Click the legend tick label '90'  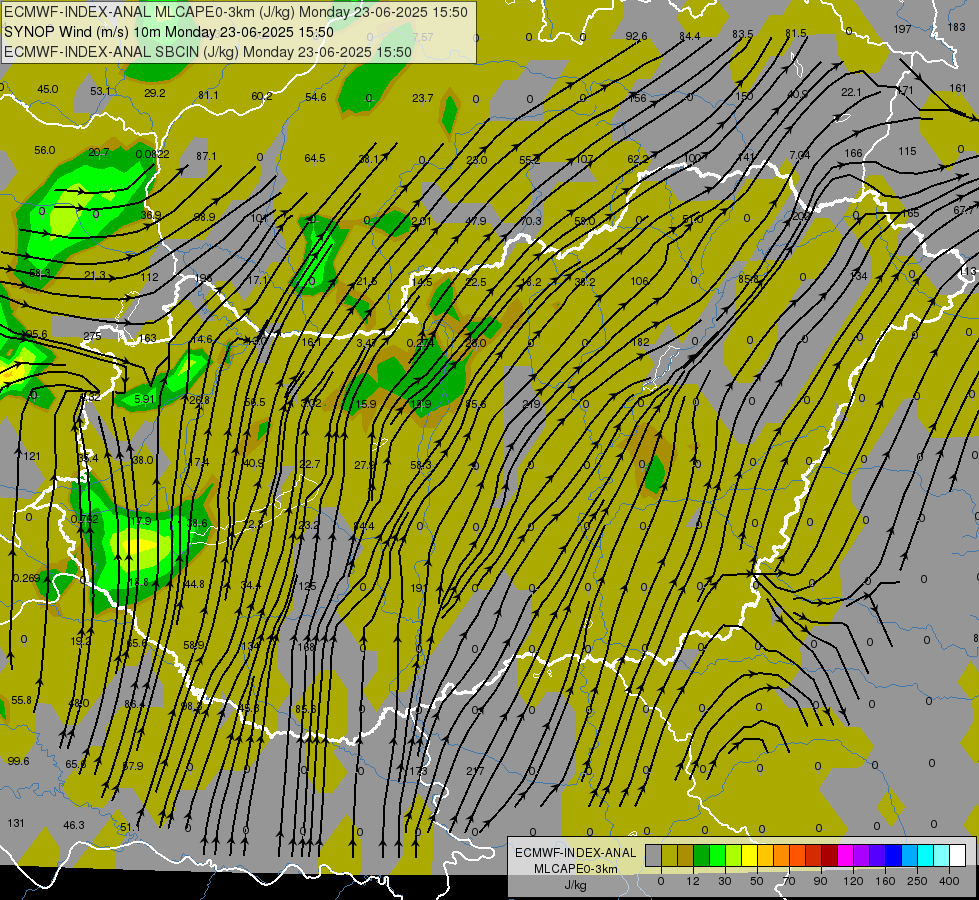point(820,881)
